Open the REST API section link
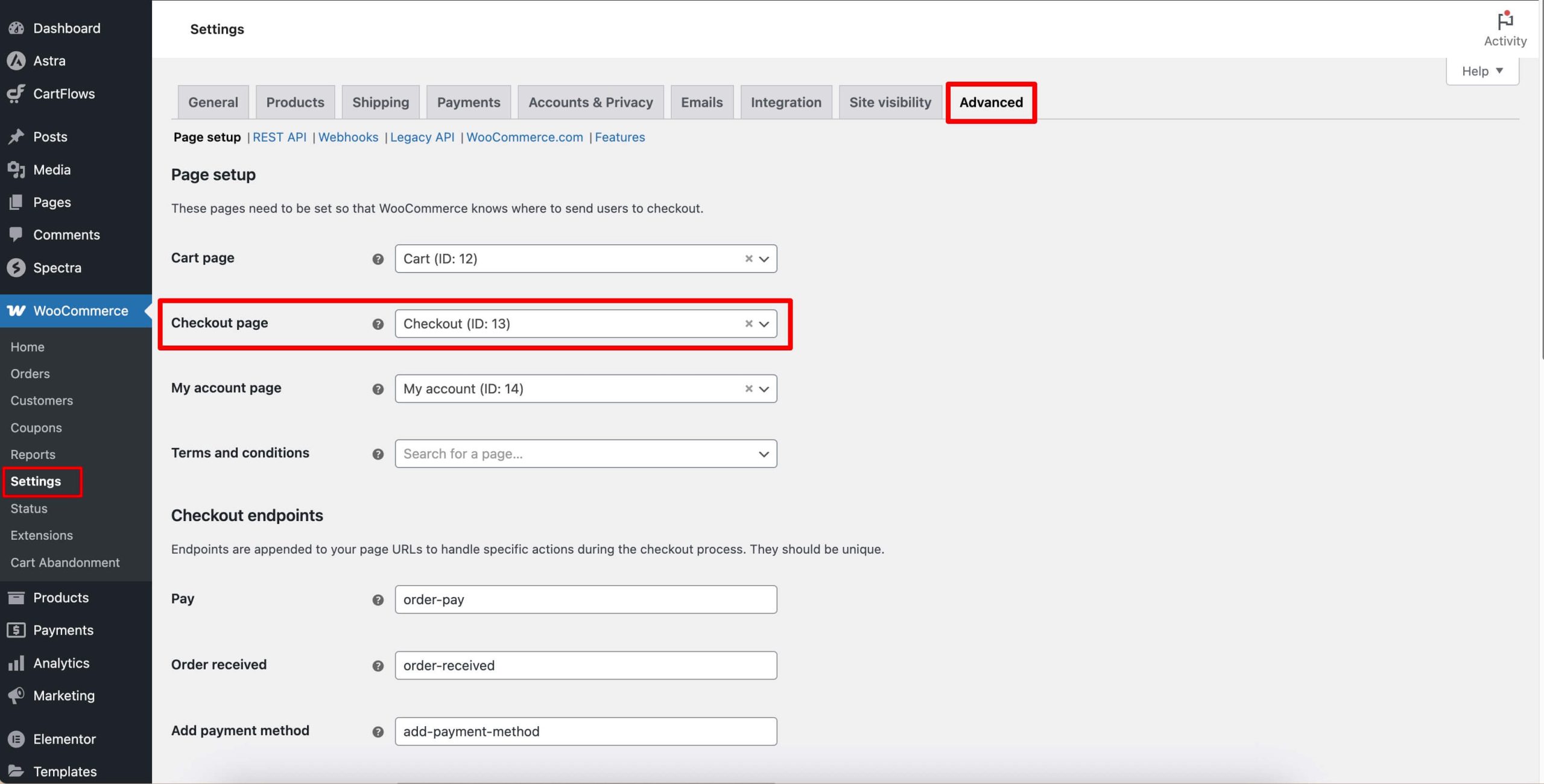Viewport: 1544px width, 784px height. click(x=279, y=138)
